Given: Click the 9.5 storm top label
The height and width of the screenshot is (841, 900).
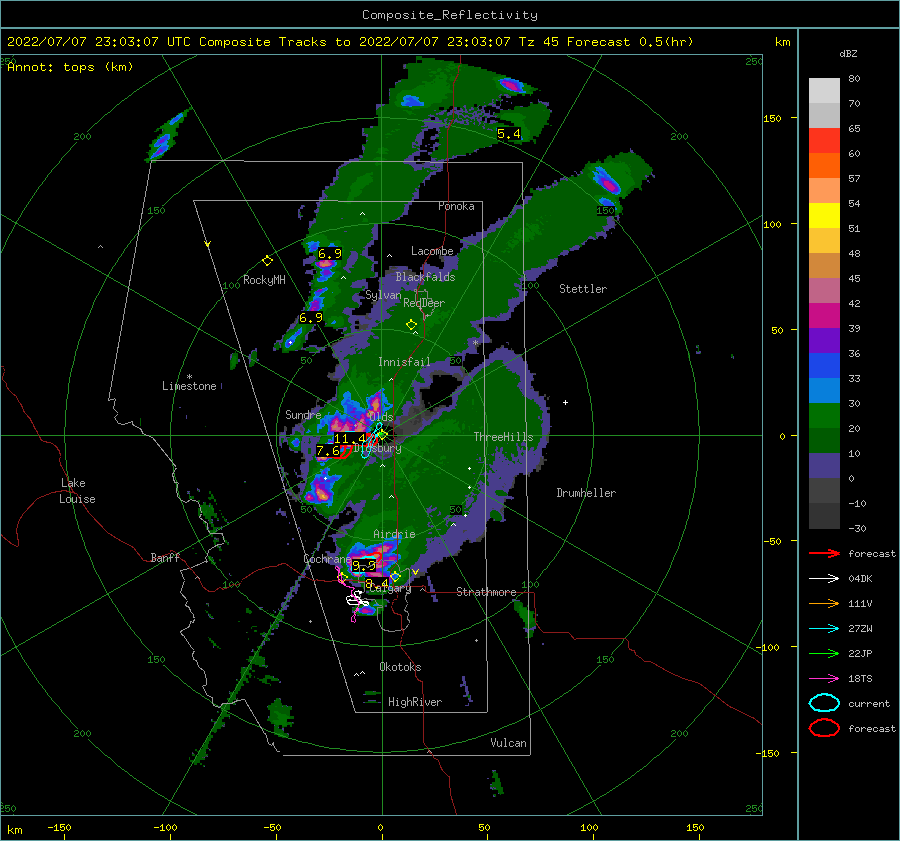Looking at the screenshot, I should click(364, 566).
